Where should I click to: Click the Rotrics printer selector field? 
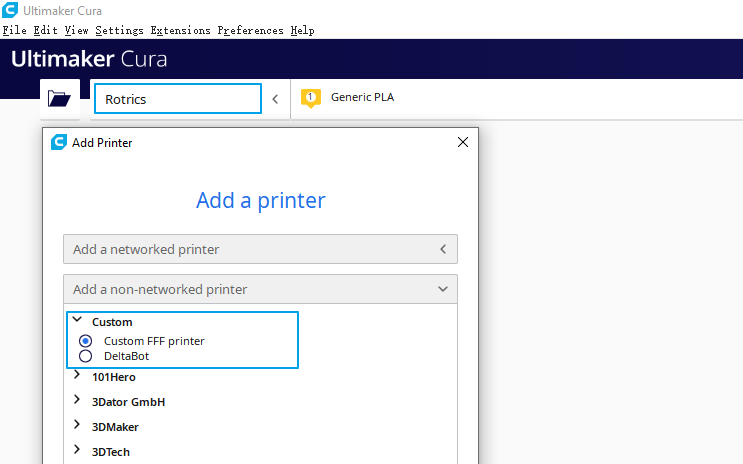point(178,99)
